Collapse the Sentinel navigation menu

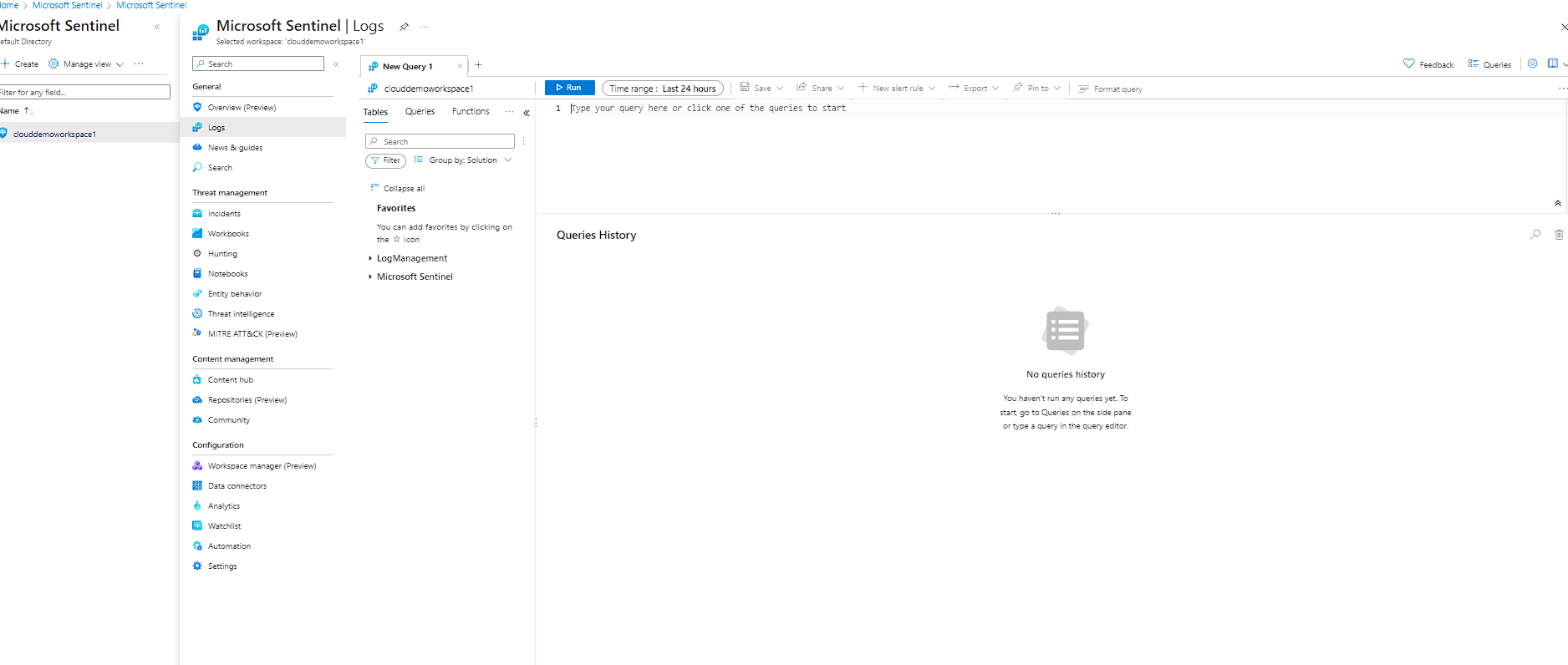tap(336, 64)
